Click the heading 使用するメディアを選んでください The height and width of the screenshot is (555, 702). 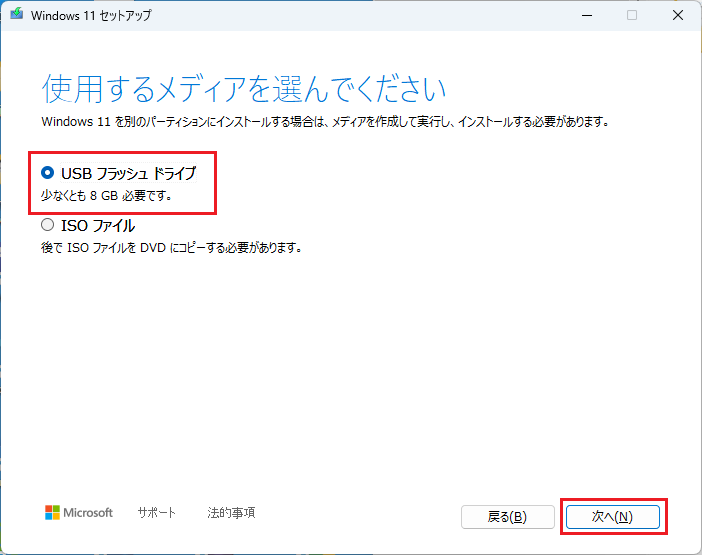tap(243, 89)
